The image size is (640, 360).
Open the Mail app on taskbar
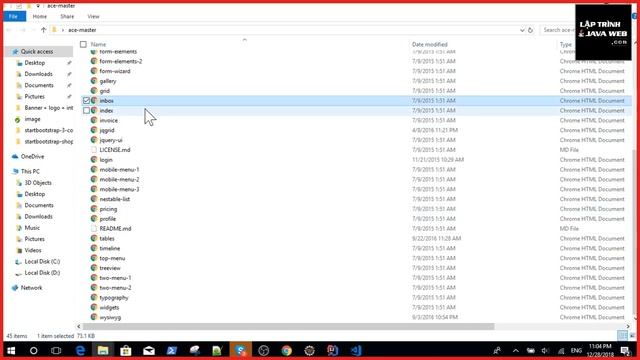point(149,351)
